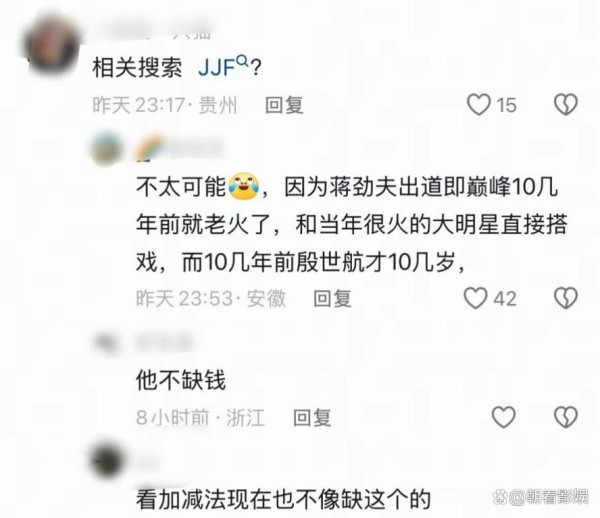Dislike the comment from 贵州
600x518 pixels.
pyautogui.click(x=566, y=104)
